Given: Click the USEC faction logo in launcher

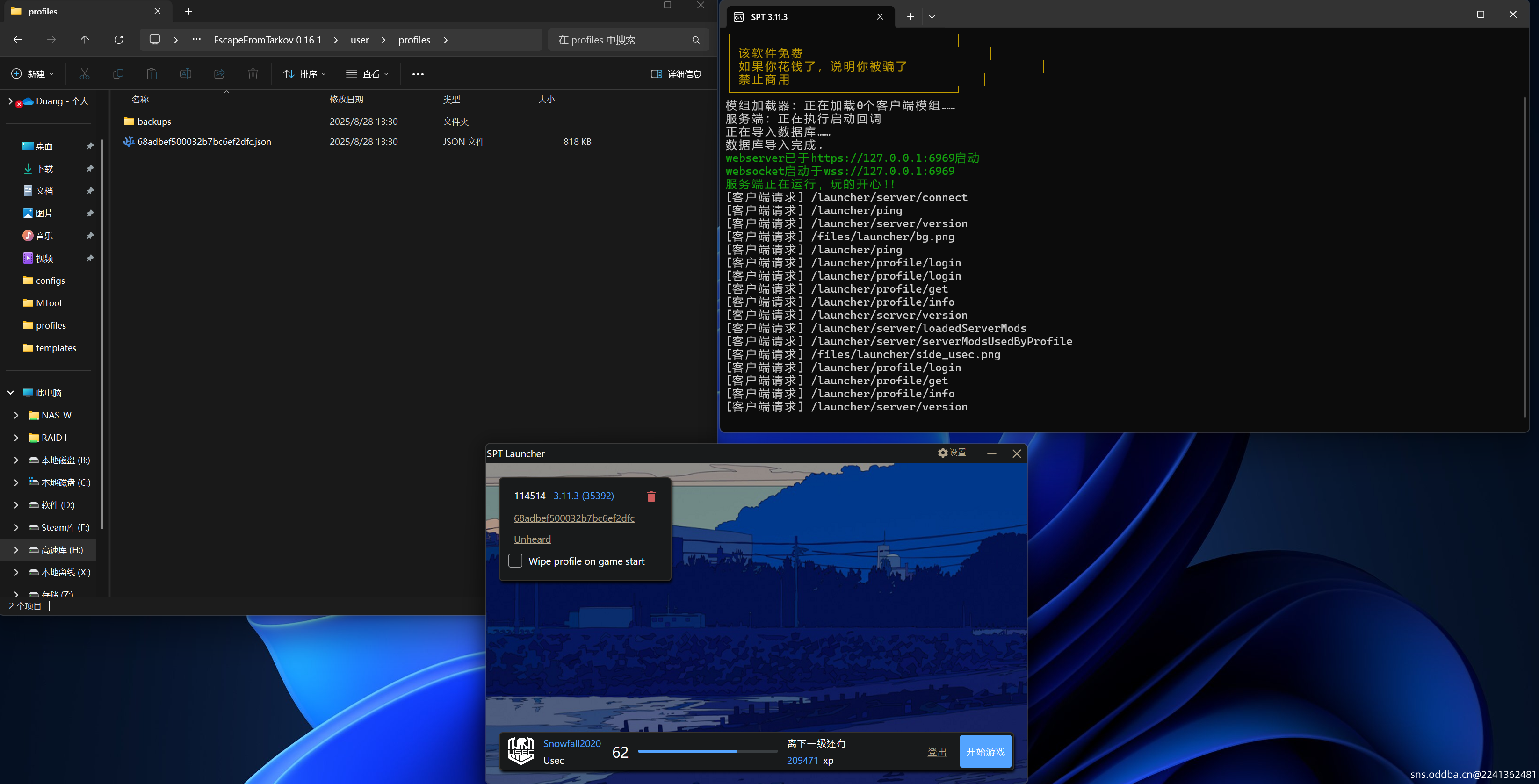Looking at the screenshot, I should (x=521, y=751).
